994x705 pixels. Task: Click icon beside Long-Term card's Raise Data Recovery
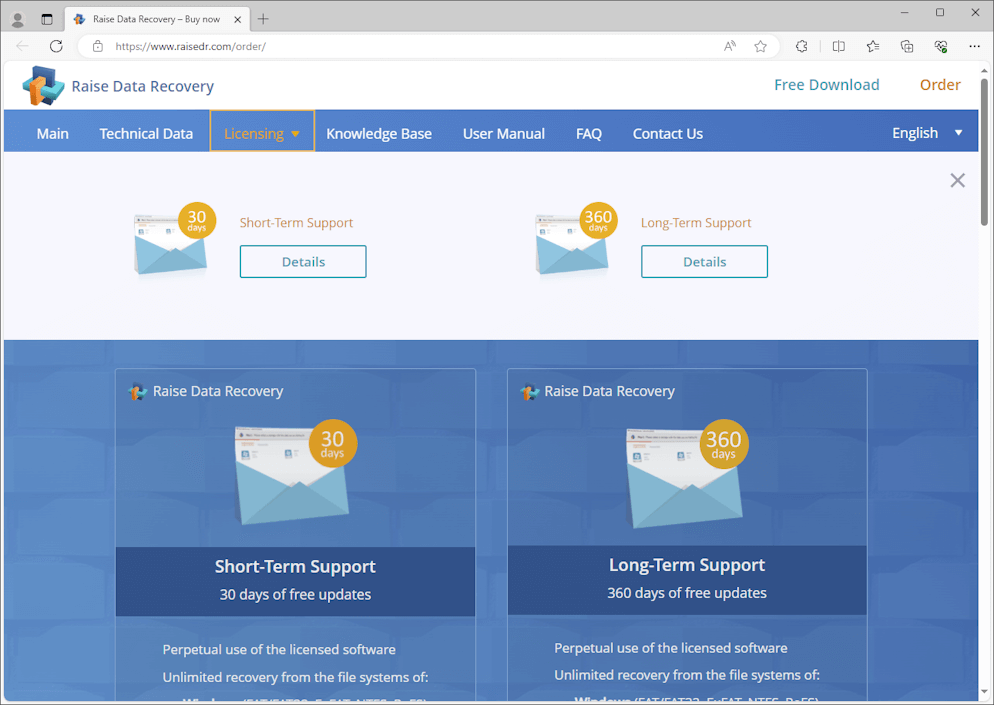click(529, 392)
